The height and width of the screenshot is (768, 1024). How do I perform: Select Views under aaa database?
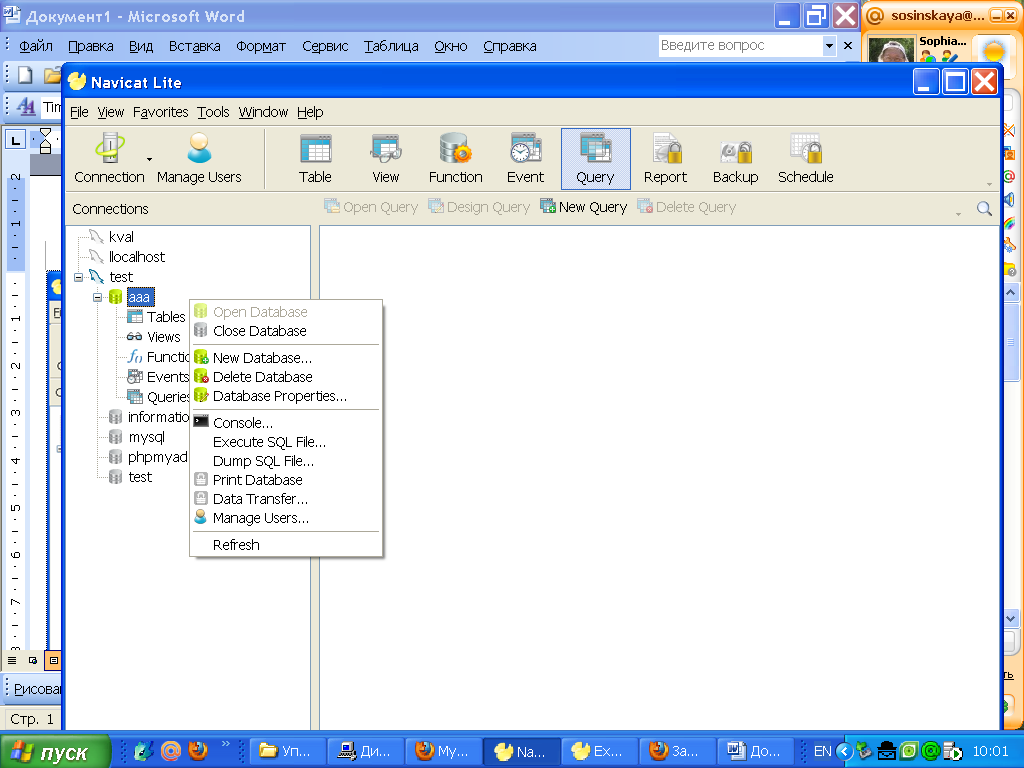click(x=163, y=337)
